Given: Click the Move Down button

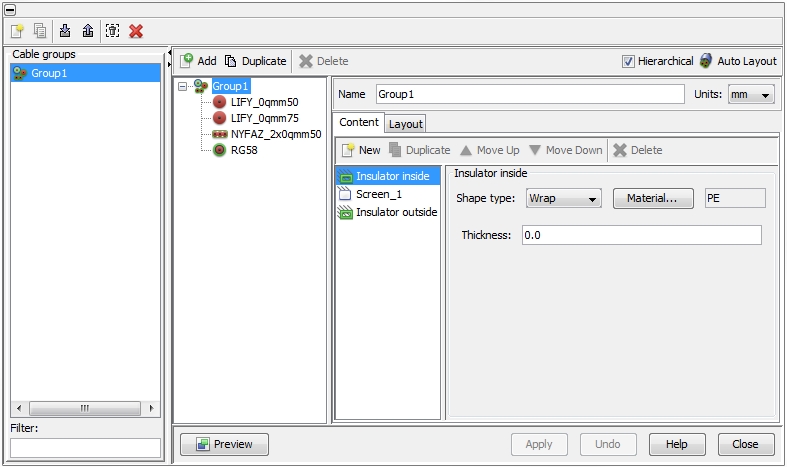Looking at the screenshot, I should tap(566, 150).
